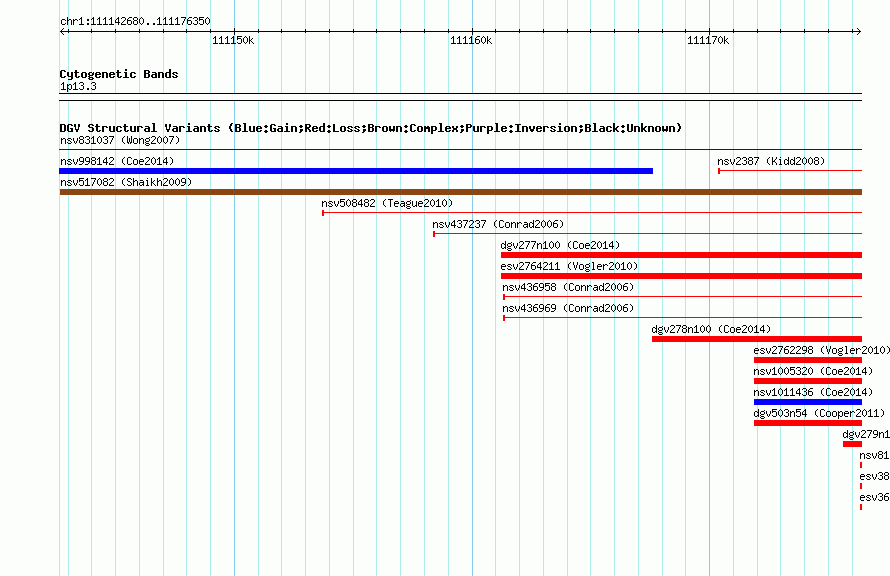Click the nsv998142 (Coe2014) label
Image resolution: width=890 pixels, height=576 pixels.
pos(117,161)
